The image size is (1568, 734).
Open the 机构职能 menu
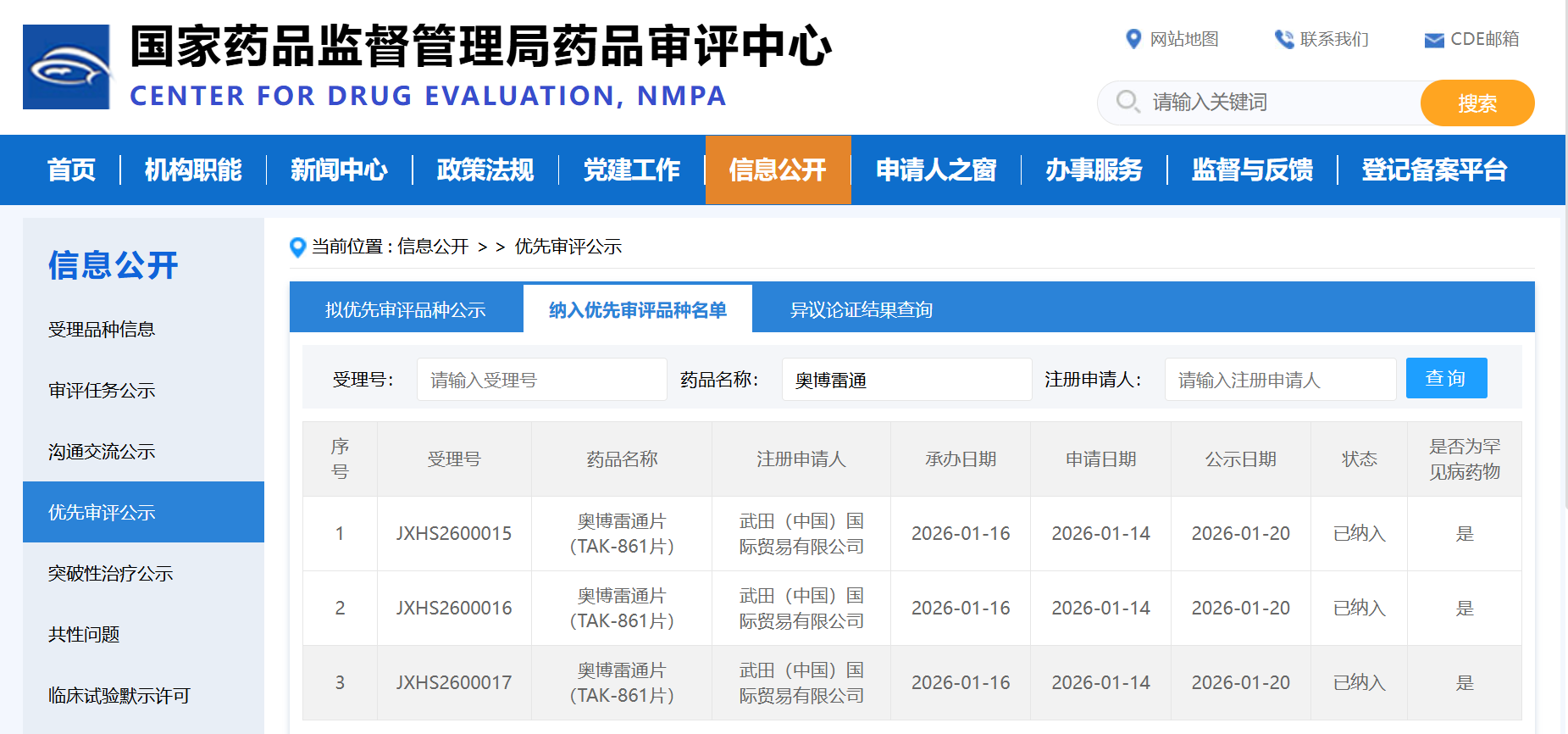(193, 170)
